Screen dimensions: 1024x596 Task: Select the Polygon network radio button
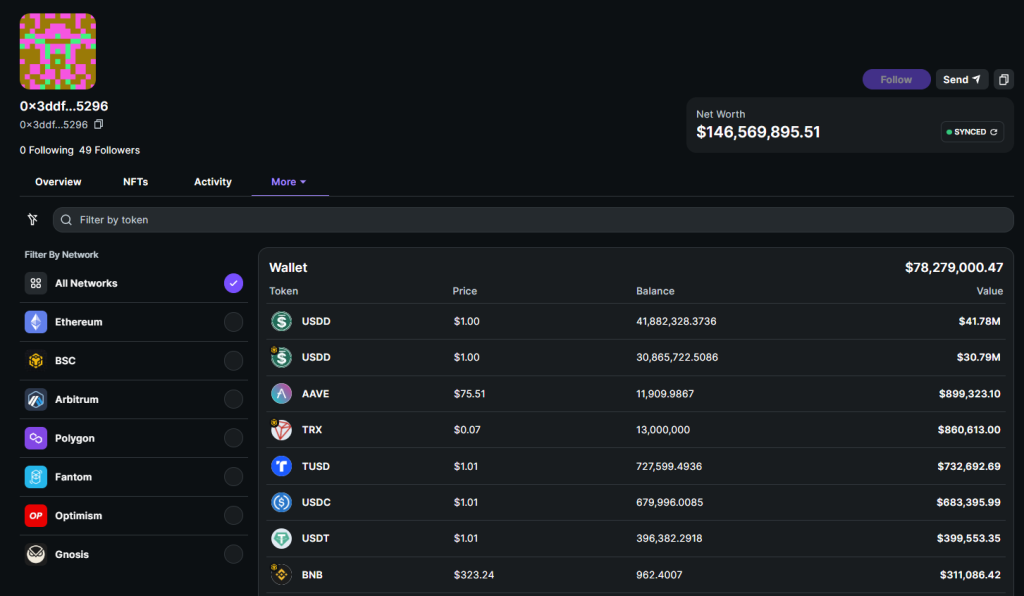click(233, 438)
